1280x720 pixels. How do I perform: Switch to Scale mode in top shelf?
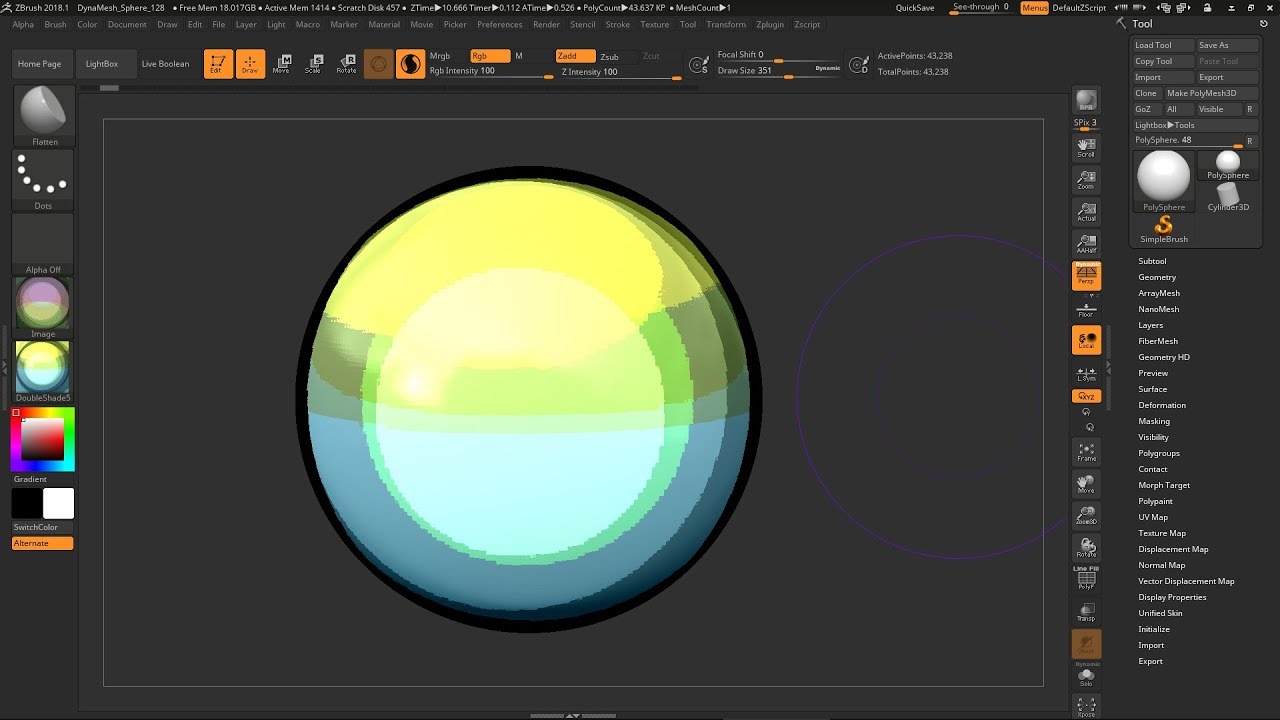pyautogui.click(x=314, y=64)
